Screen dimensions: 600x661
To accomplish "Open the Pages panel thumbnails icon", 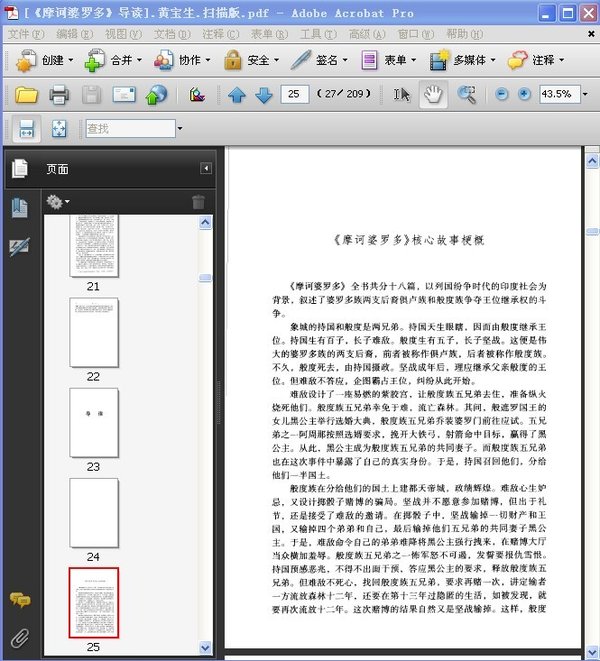I will click(x=20, y=169).
